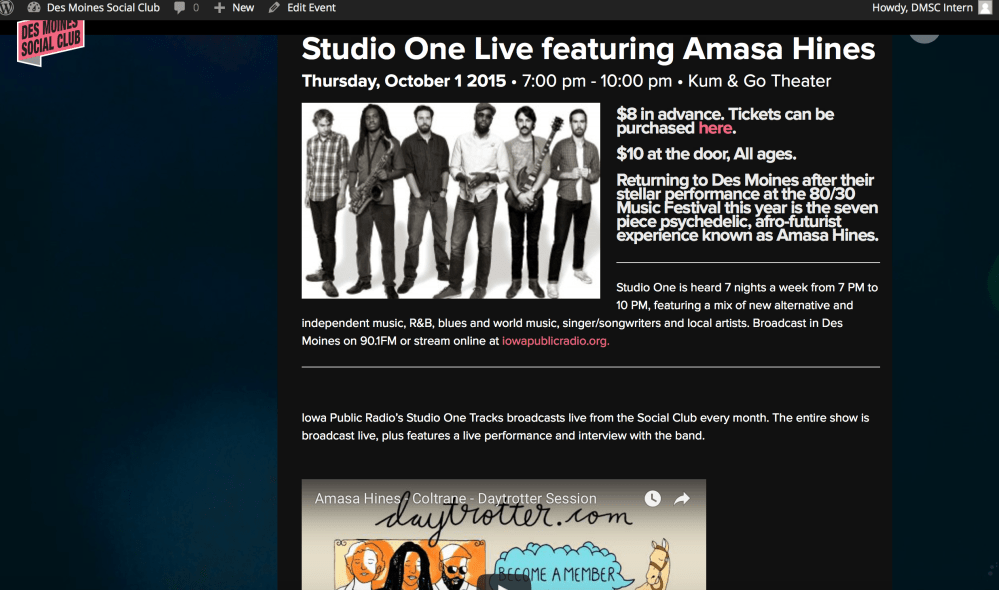Click the Des Moines Social Club logo

tap(50, 42)
